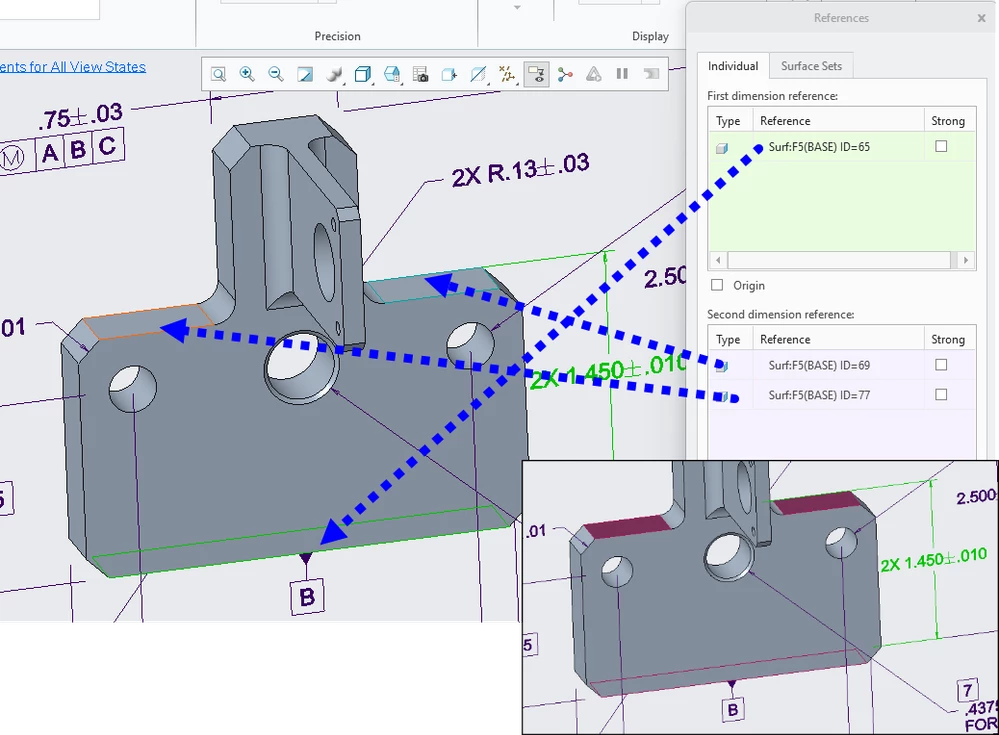Click the 'Second dimension reference:' label
The image size is (999, 735).
tap(780, 315)
